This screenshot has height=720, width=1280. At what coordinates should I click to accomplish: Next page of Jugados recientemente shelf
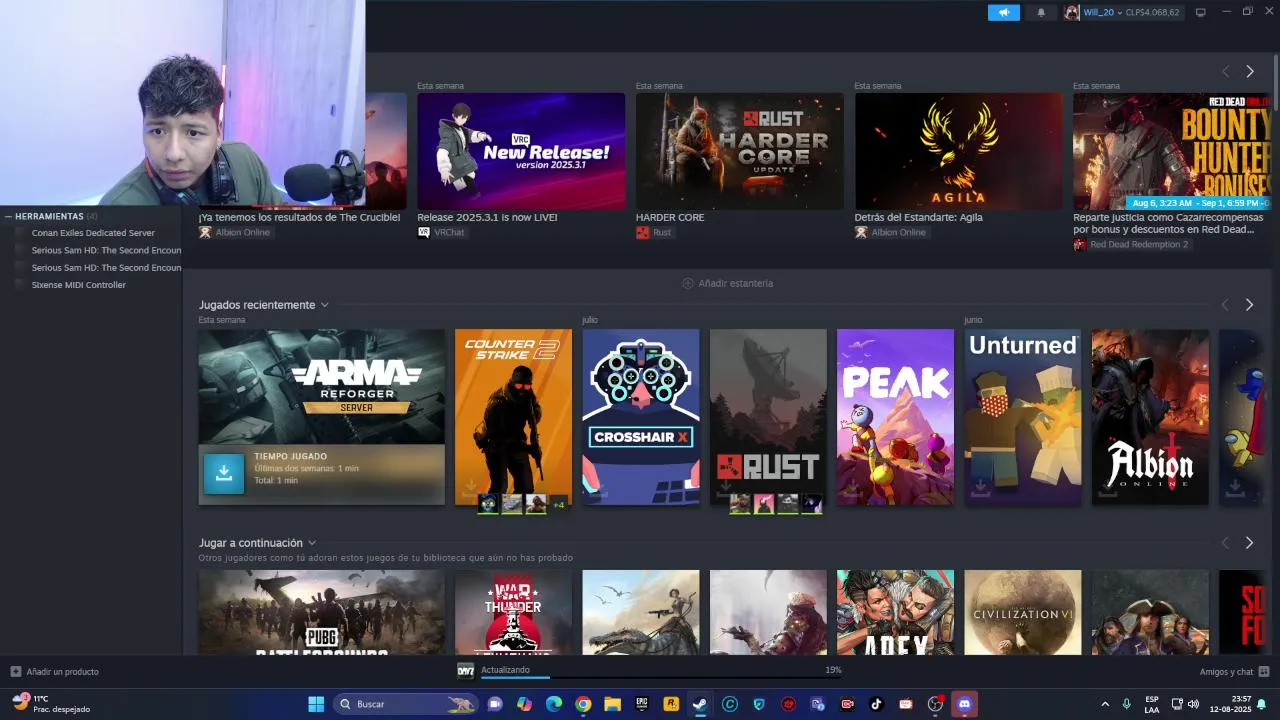point(1249,304)
